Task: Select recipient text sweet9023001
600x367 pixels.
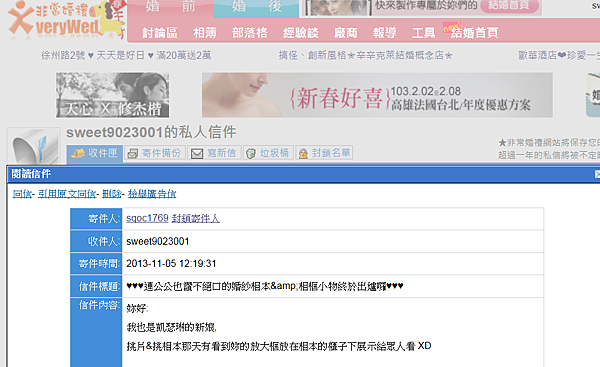Action: 158,241
